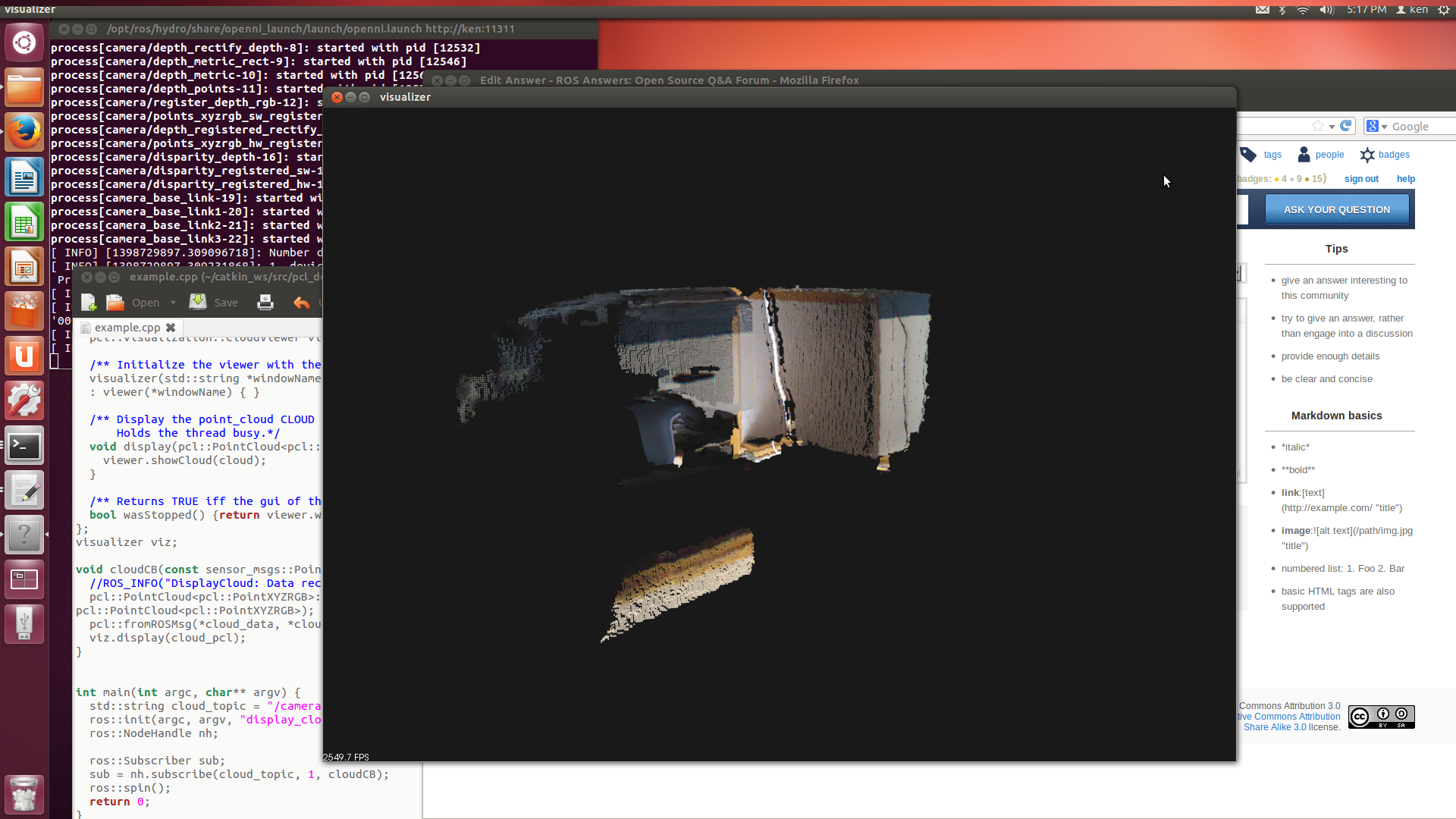
Task: Open the system power gear menu
Action: click(1443, 10)
